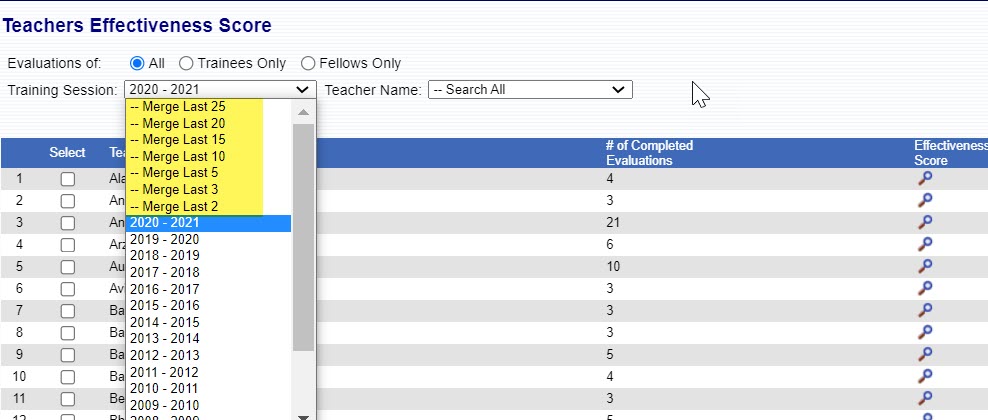This screenshot has height=420, width=988.
Task: Select 2017 - 2018 training session option
Action: click(165, 272)
